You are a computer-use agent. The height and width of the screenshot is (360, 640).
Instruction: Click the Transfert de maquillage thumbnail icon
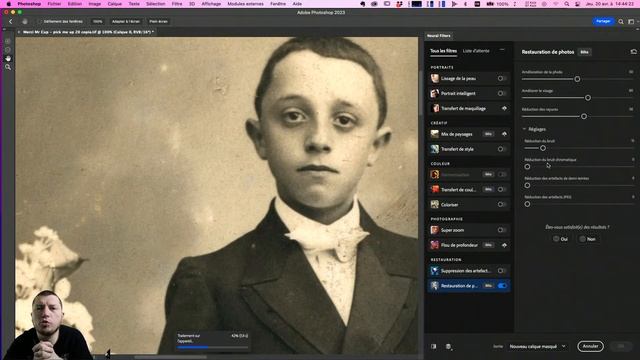pyautogui.click(x=435, y=108)
